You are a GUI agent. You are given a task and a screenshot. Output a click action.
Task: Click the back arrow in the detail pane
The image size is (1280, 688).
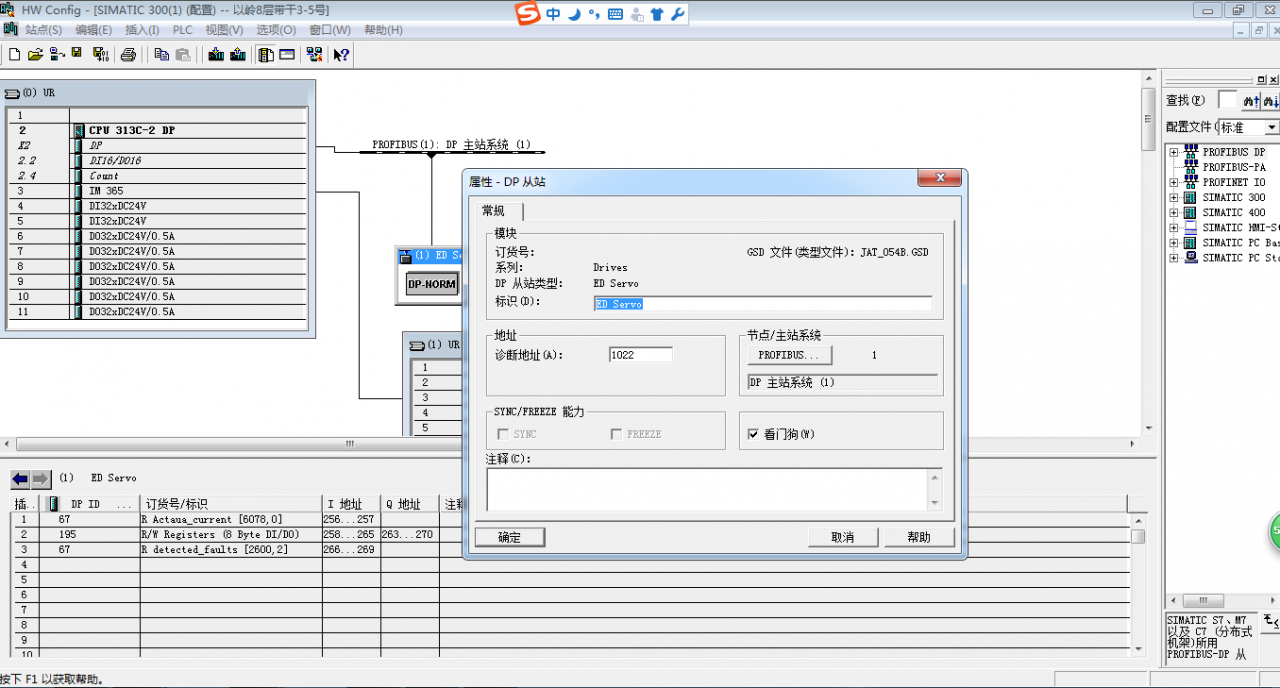(x=20, y=479)
